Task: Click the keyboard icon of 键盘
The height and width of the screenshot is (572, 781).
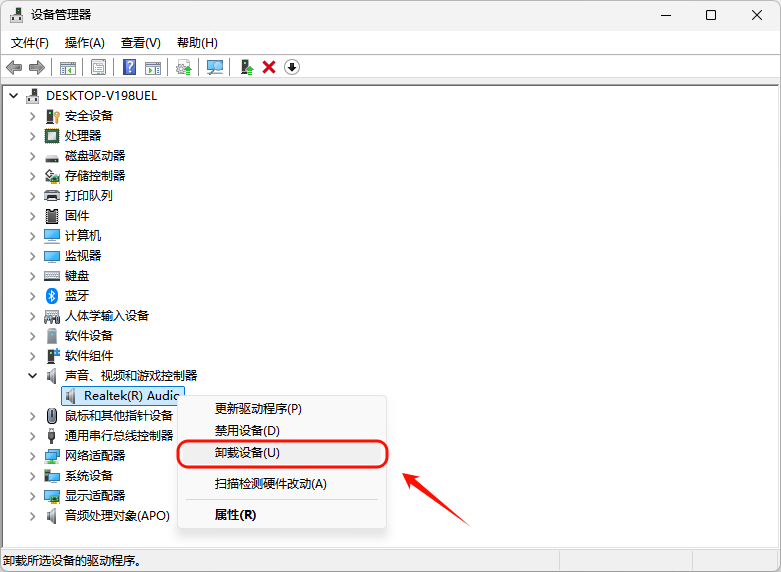Action: [52, 276]
